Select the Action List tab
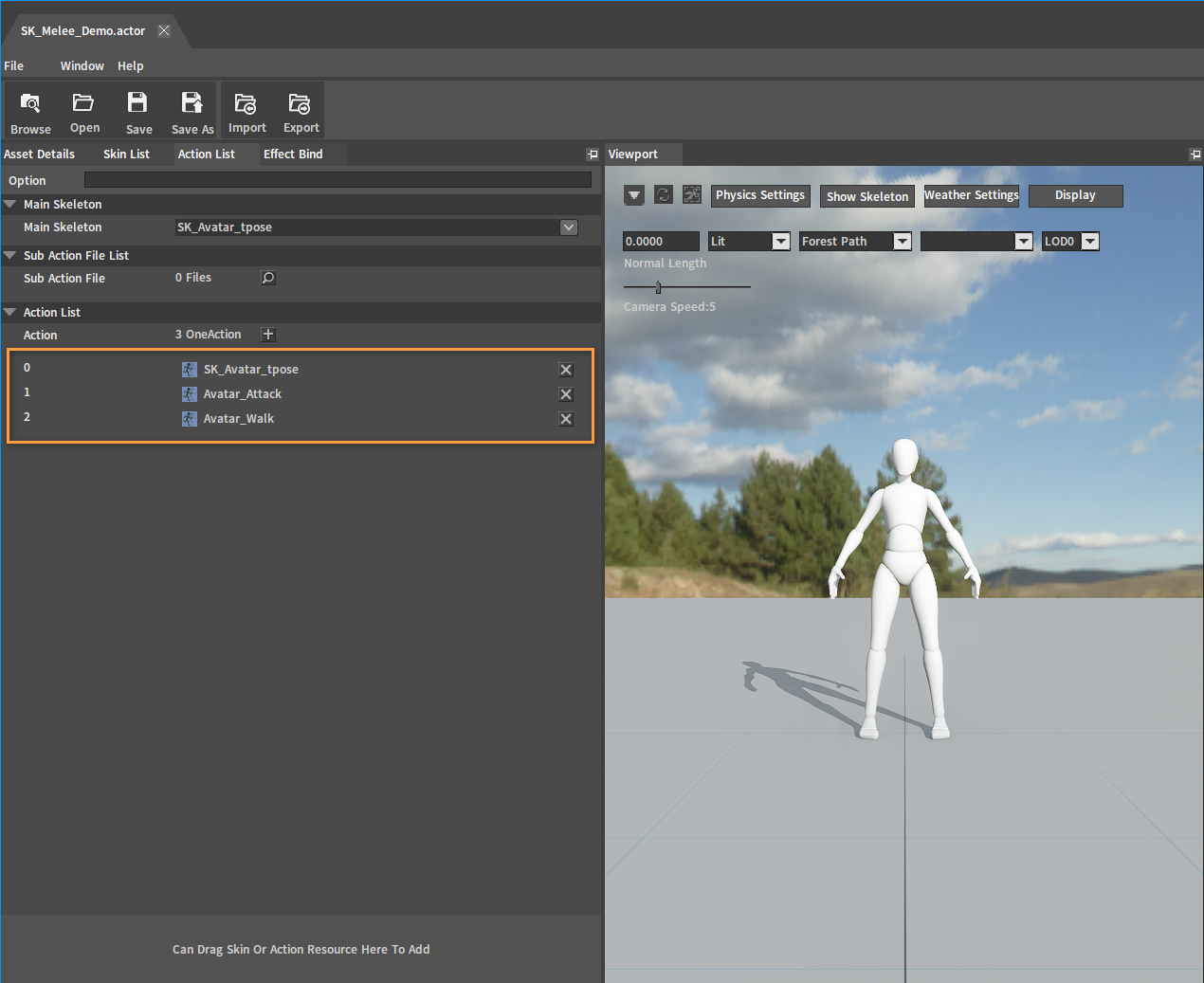Viewport: 1204px width, 983px height. [x=207, y=155]
